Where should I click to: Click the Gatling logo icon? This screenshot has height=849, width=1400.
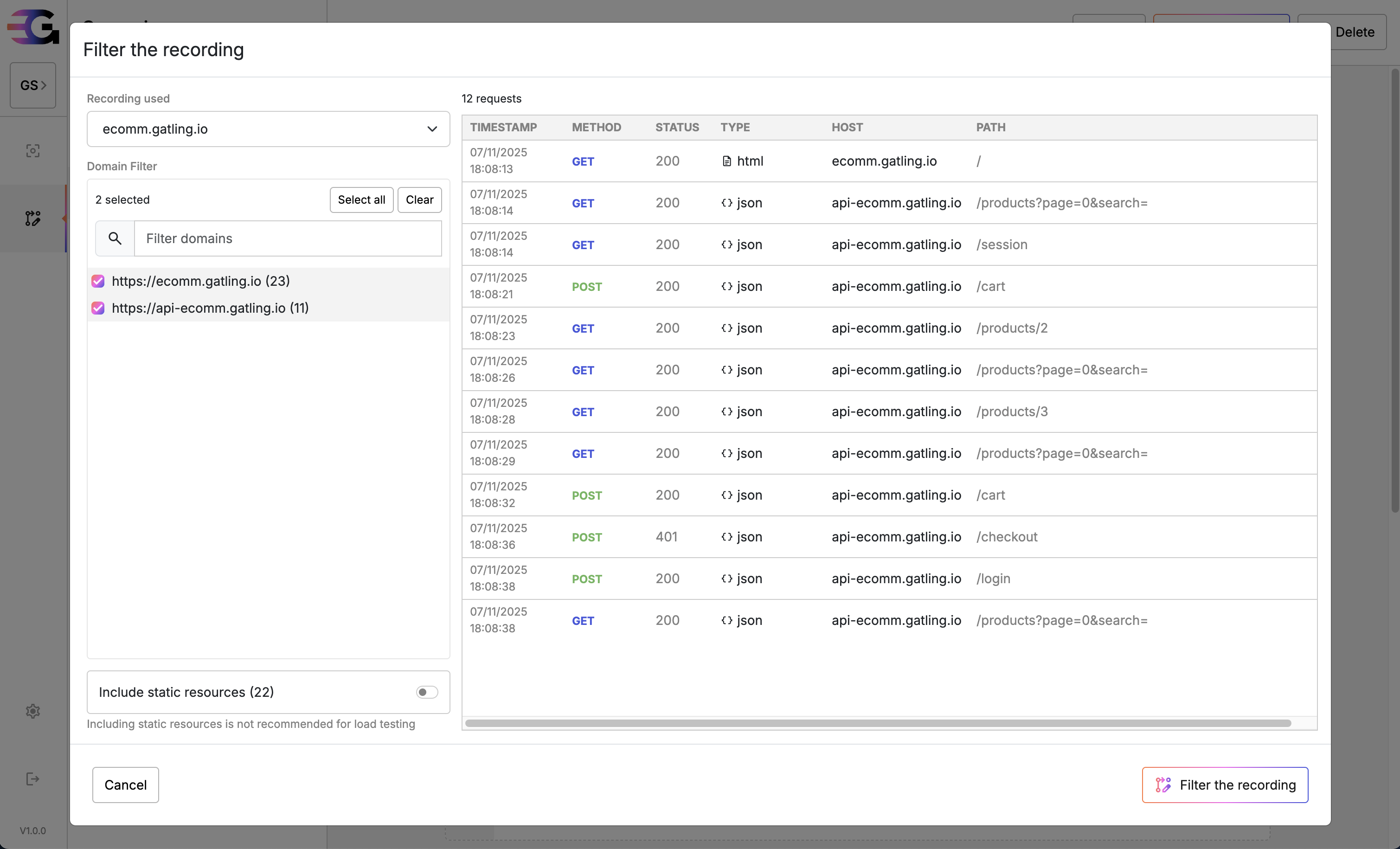coord(33,27)
